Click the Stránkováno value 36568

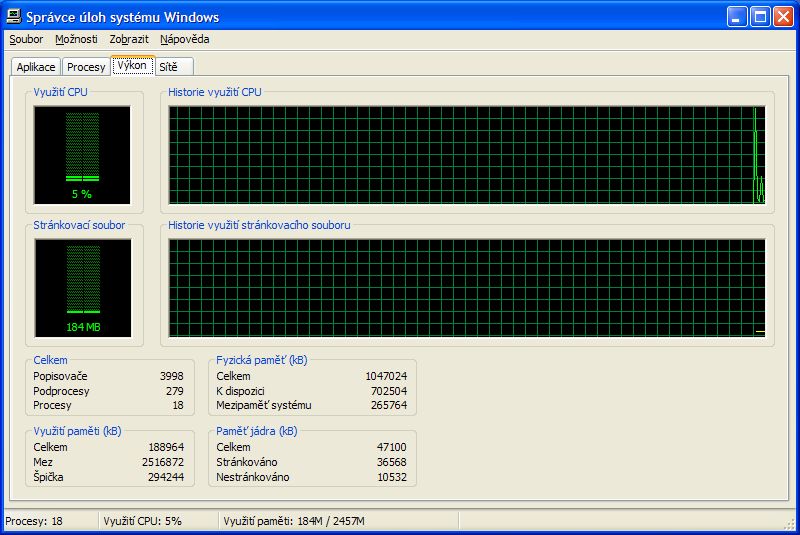click(392, 462)
